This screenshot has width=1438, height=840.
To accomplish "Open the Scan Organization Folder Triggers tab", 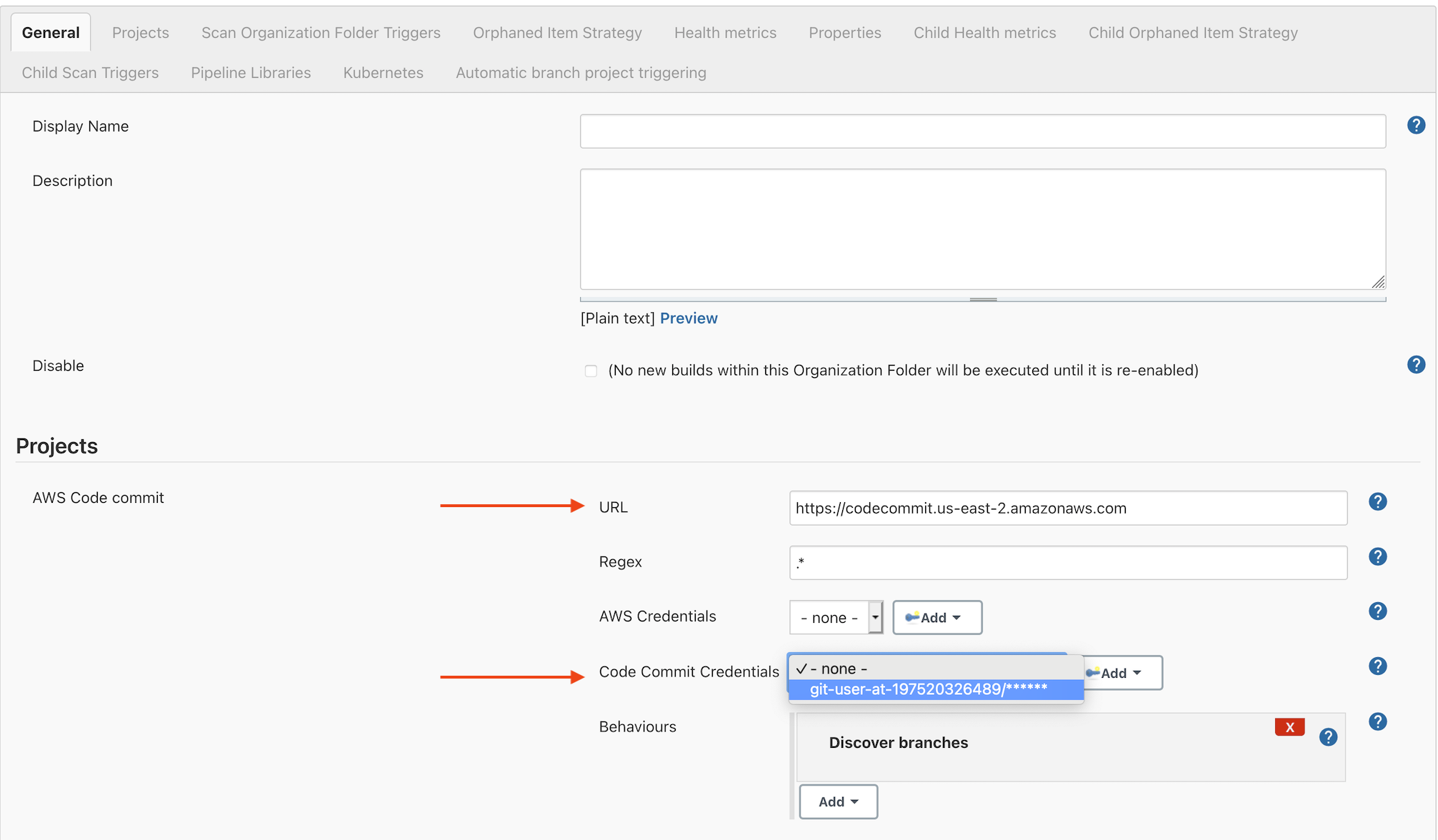I will 319,32.
